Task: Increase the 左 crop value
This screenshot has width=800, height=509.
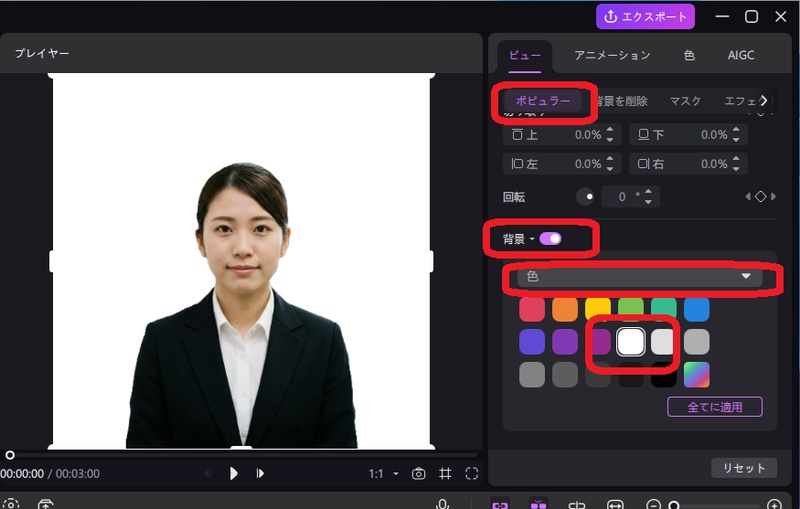Action: pos(610,159)
